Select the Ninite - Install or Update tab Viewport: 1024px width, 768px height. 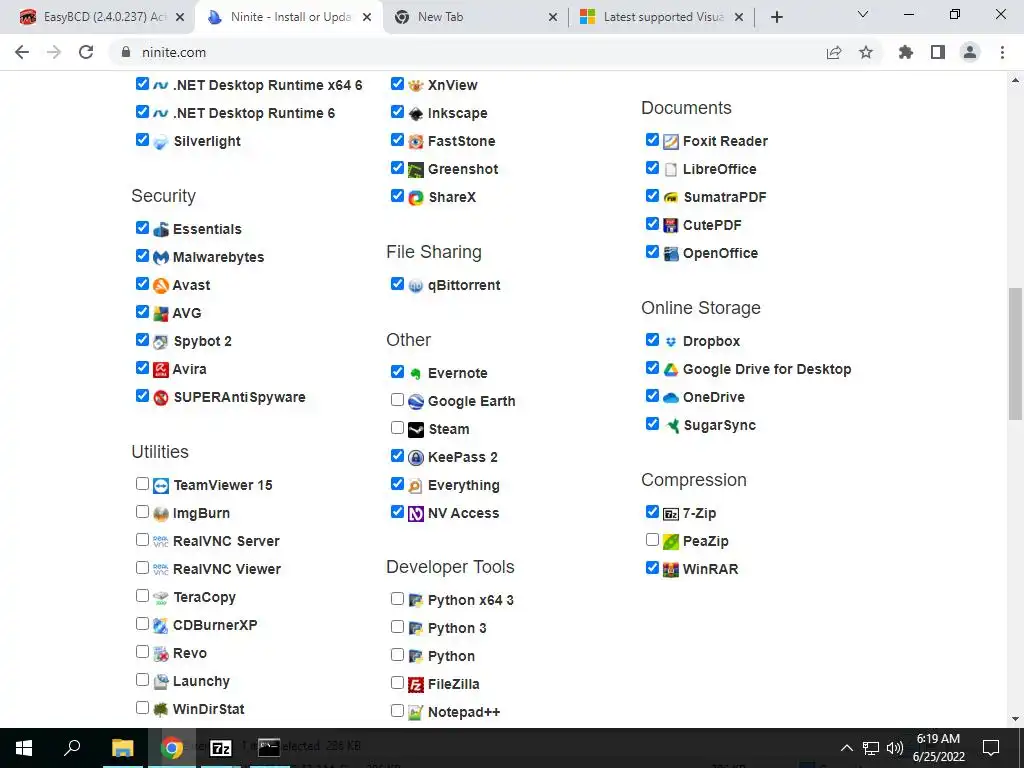click(287, 17)
